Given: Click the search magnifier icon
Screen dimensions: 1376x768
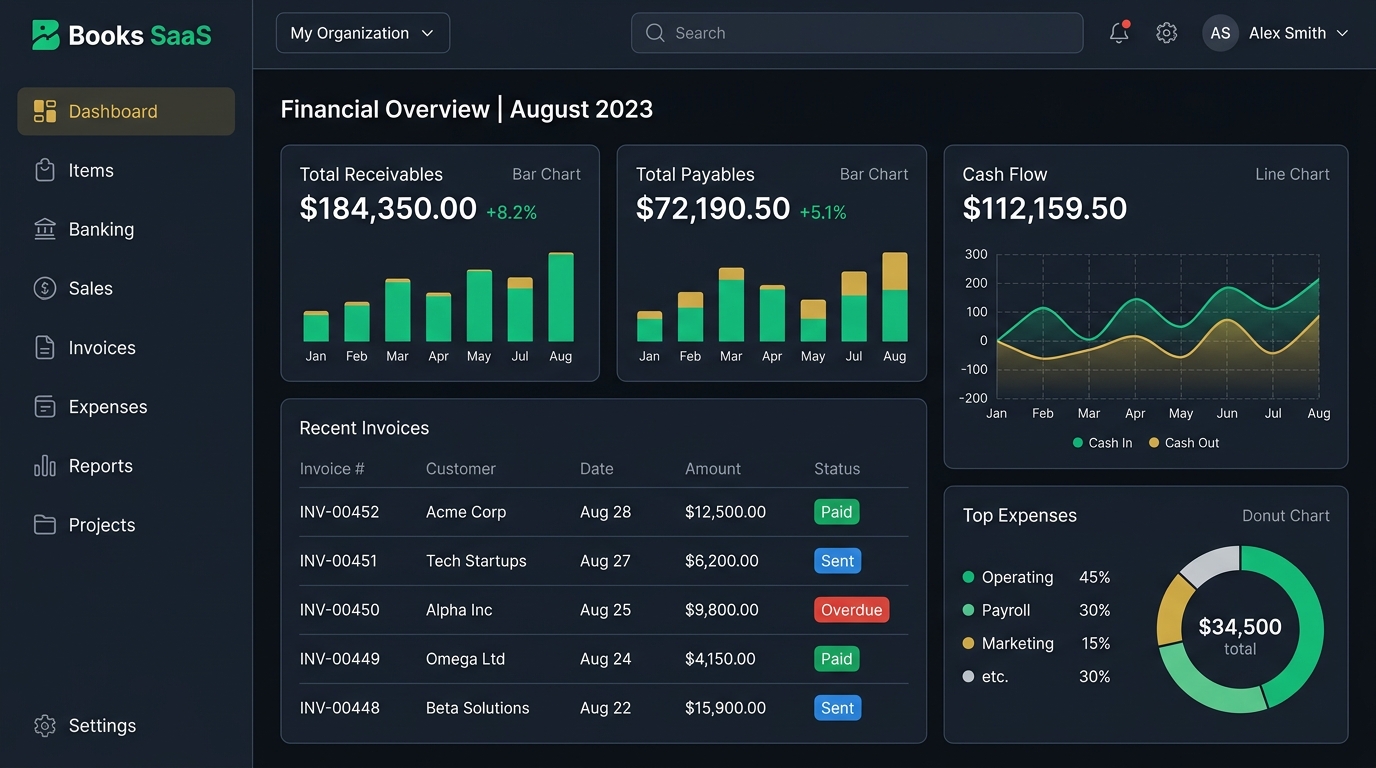Looking at the screenshot, I should [x=655, y=33].
